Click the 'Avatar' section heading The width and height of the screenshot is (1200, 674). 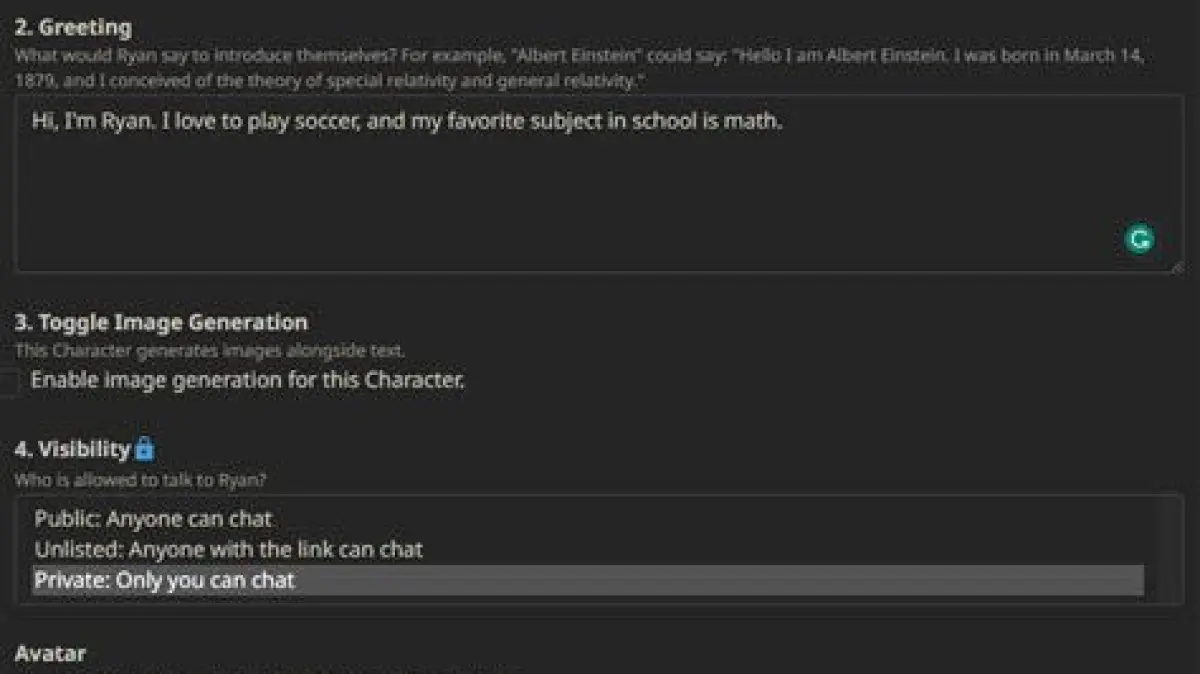click(50, 653)
